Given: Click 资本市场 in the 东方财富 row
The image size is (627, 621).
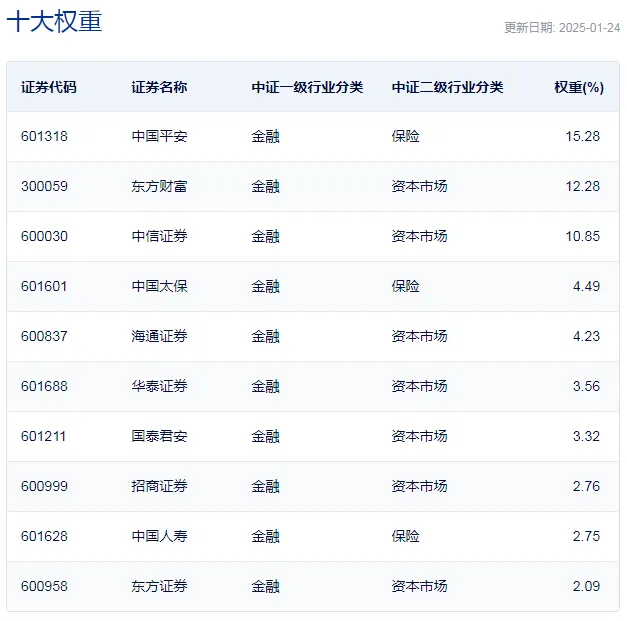Looking at the screenshot, I should pos(419,186).
